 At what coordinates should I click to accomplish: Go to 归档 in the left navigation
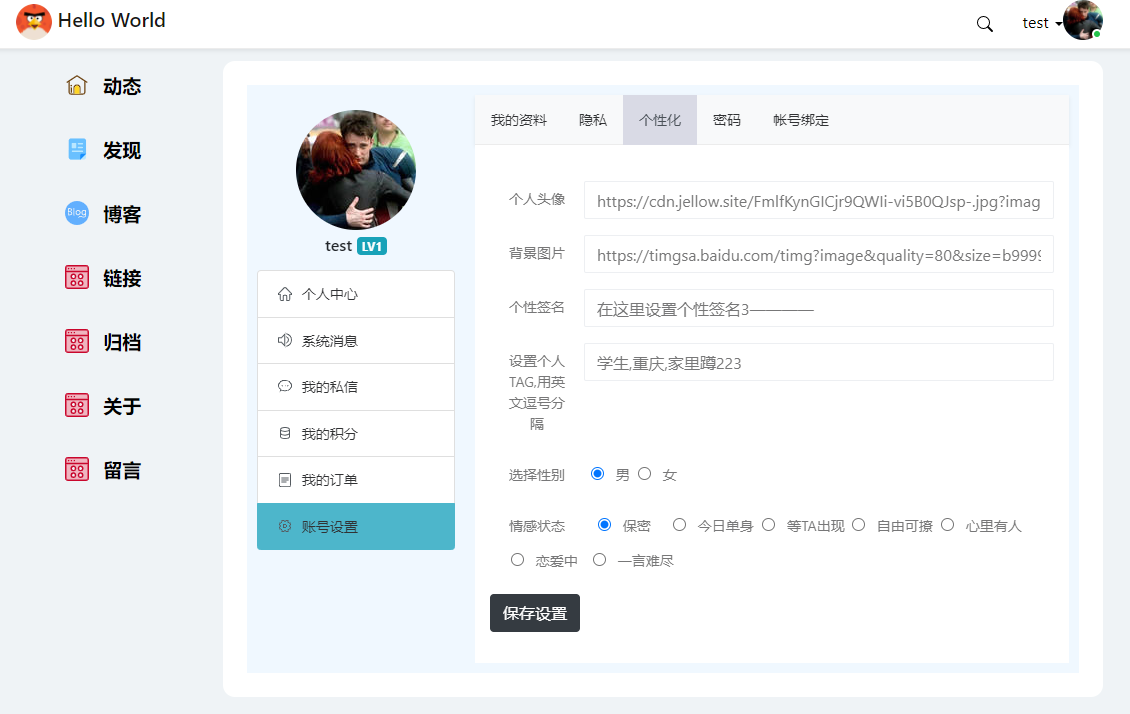tap(122, 342)
